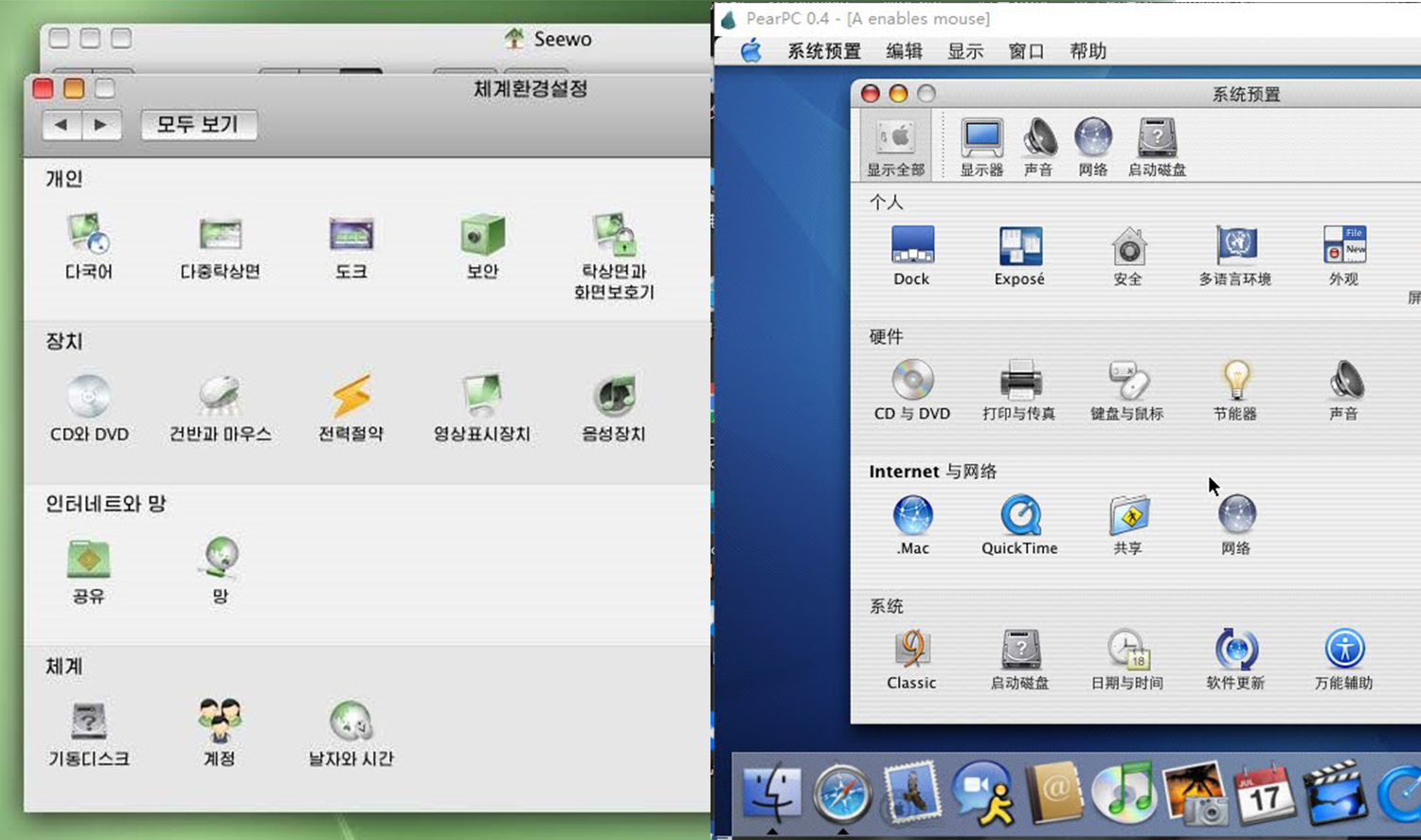This screenshot has width=1421, height=840.
Task: Click 启动磁盘 icon in the top toolbar
Action: click(x=1157, y=147)
